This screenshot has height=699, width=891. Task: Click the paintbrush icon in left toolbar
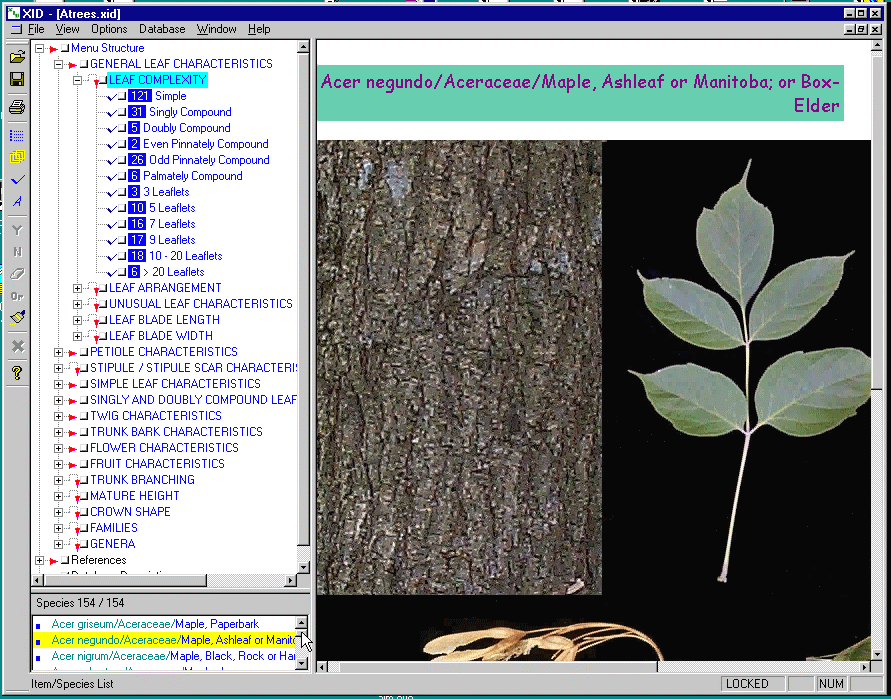[17, 318]
